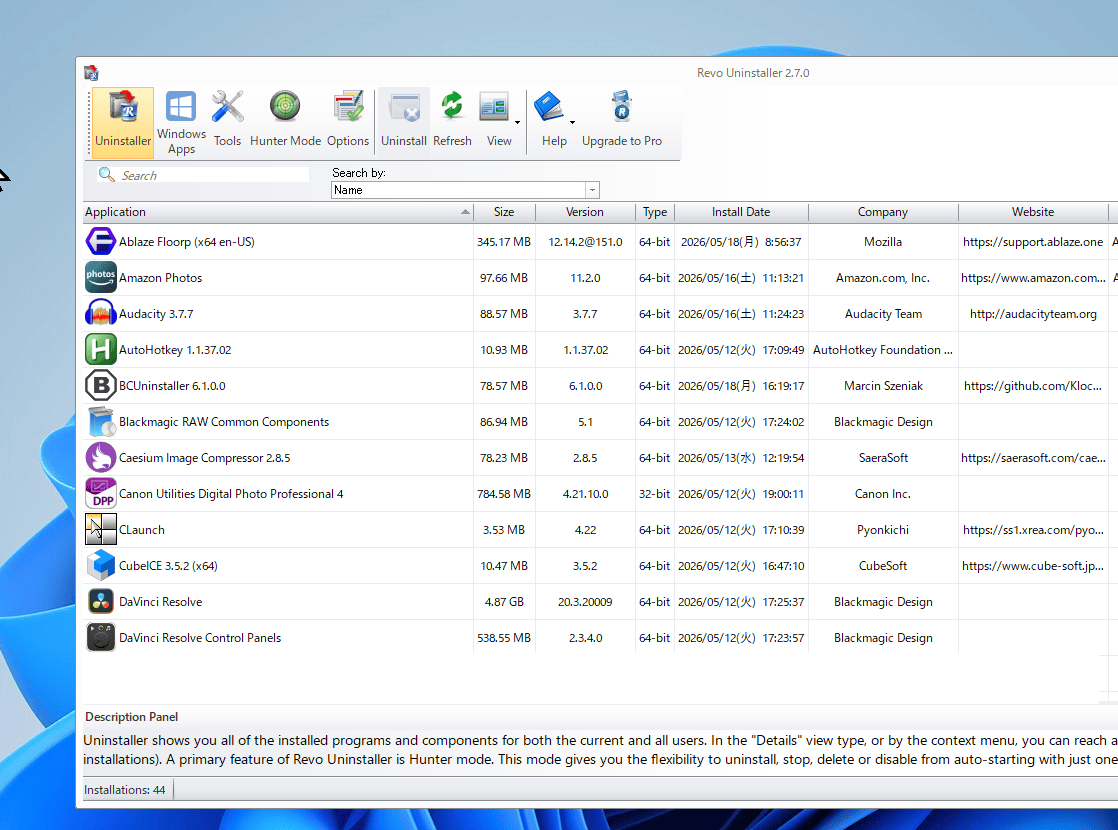
Task: Click the Canon DPP icon
Action: tap(101, 493)
